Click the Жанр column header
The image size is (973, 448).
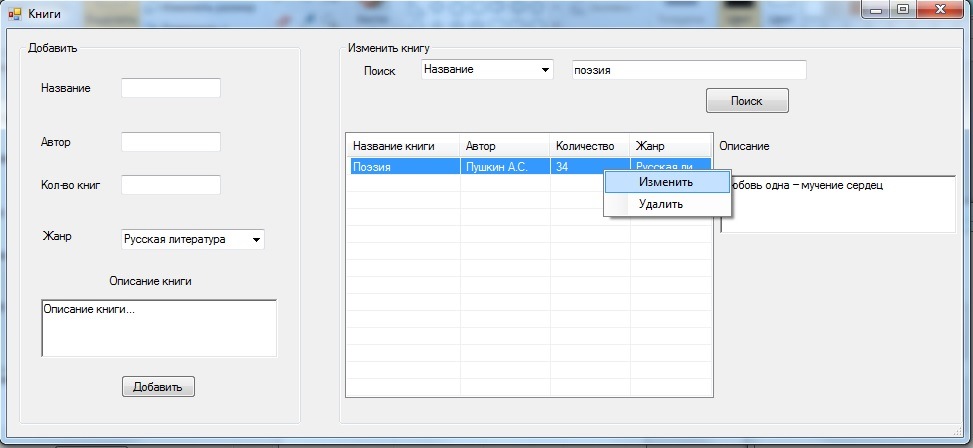click(x=670, y=146)
